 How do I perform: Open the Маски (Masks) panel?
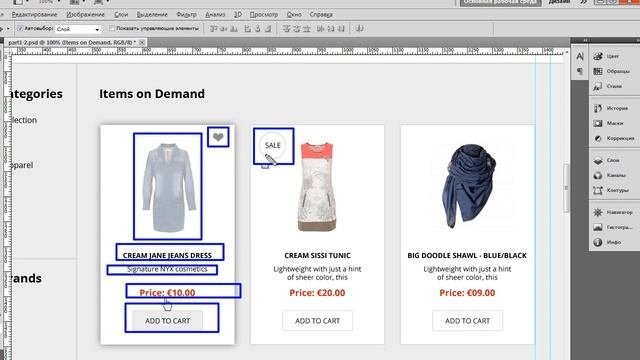click(607, 123)
